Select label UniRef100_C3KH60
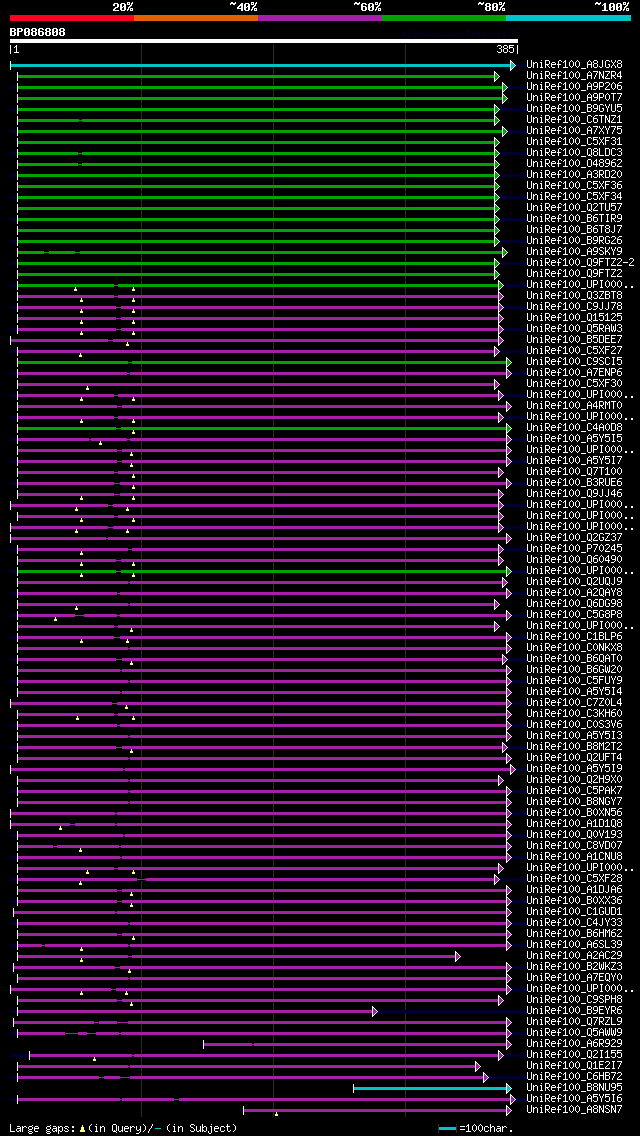The height and width of the screenshot is (1136, 640). [x=574, y=714]
